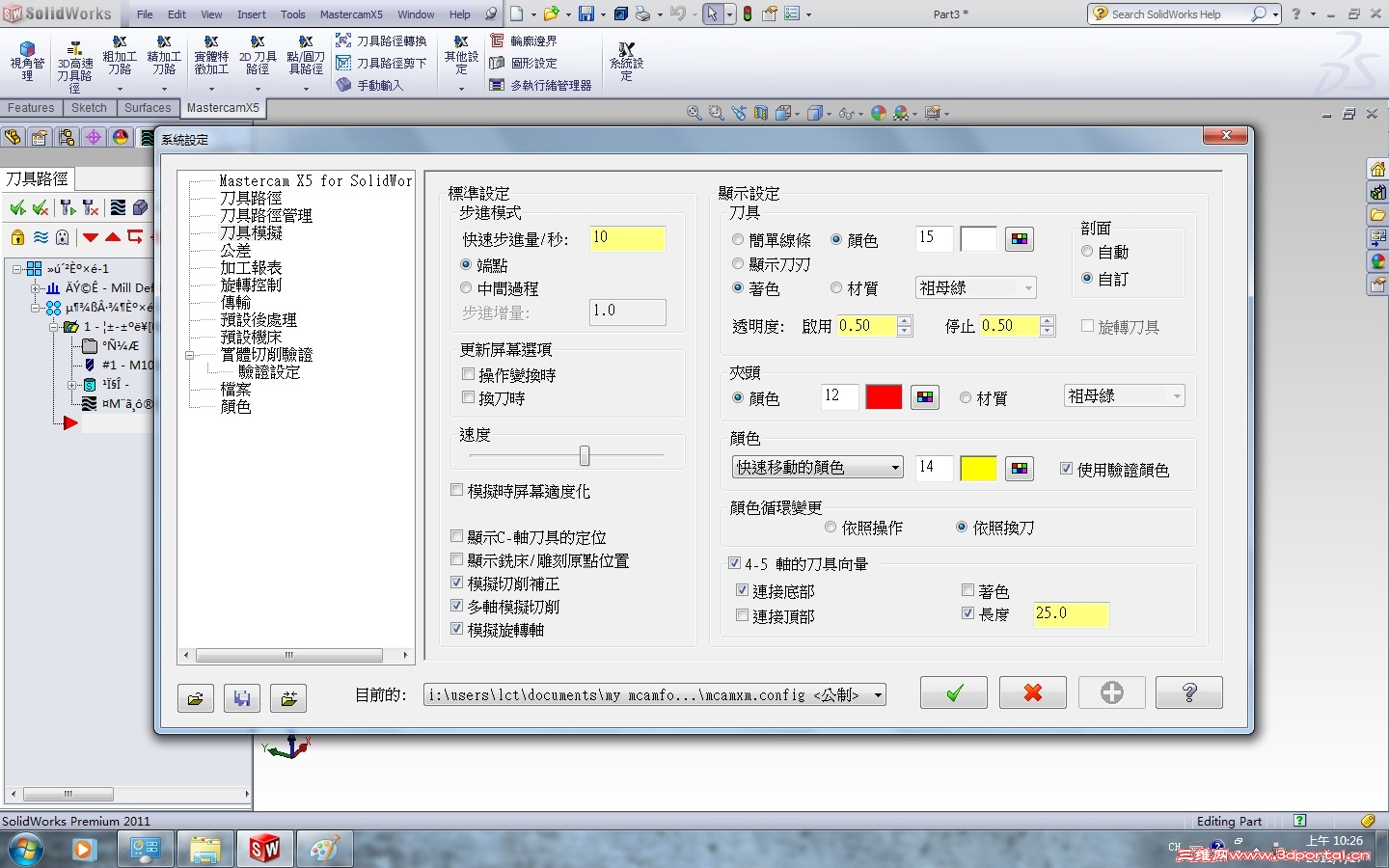Expand the 其他設定 dropdown arrow
The height and width of the screenshot is (868, 1389).
click(461, 89)
